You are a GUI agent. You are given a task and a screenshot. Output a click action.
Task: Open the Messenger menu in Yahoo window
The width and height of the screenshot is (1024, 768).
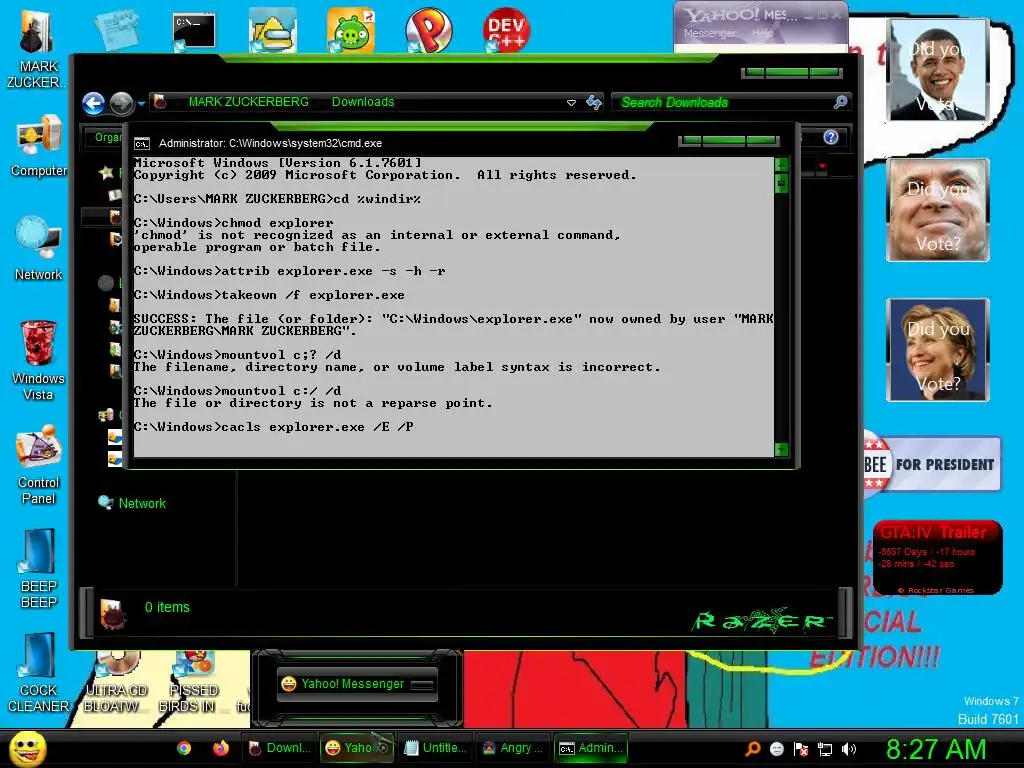coord(709,33)
